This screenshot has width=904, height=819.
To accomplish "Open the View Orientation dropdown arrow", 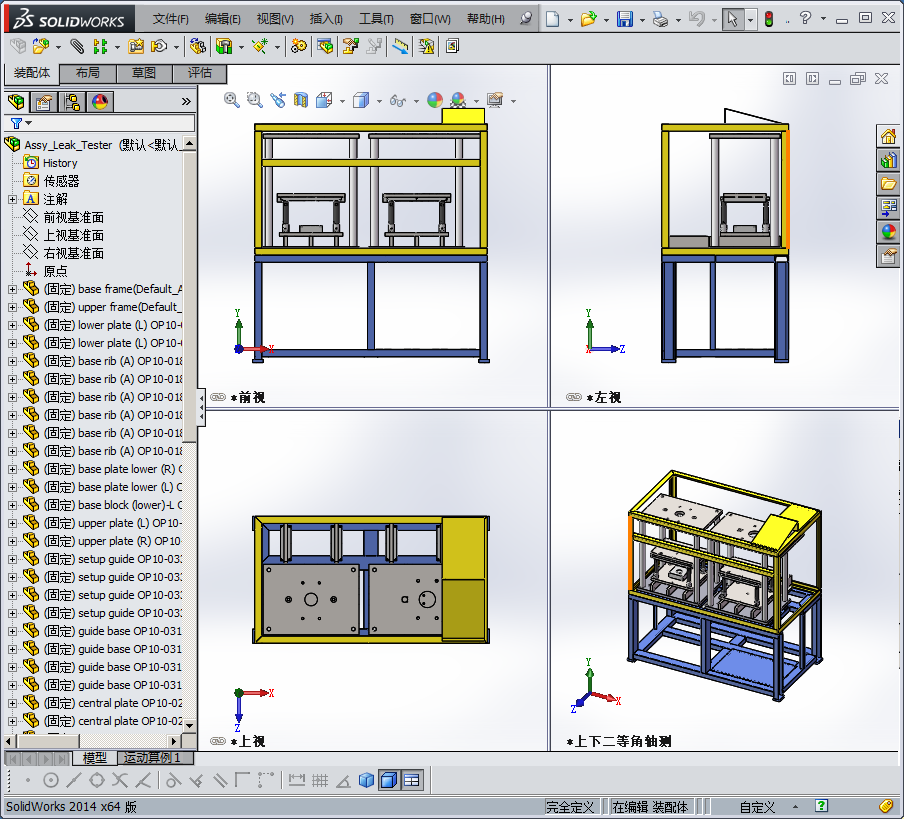I will pyautogui.click(x=342, y=101).
